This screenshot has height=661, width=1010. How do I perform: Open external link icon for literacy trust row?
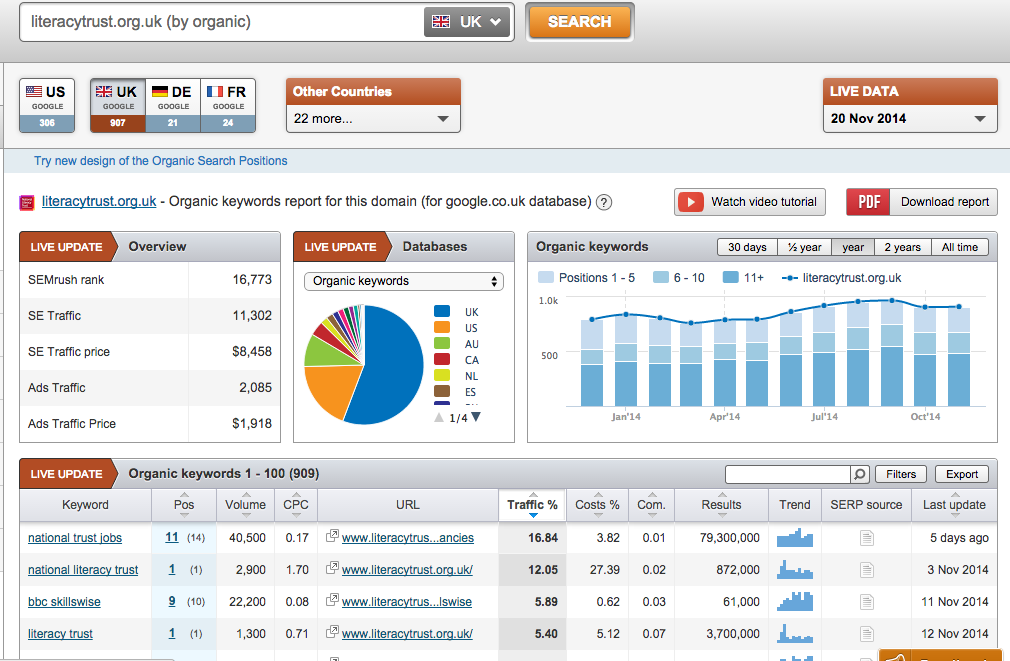[x=332, y=632]
